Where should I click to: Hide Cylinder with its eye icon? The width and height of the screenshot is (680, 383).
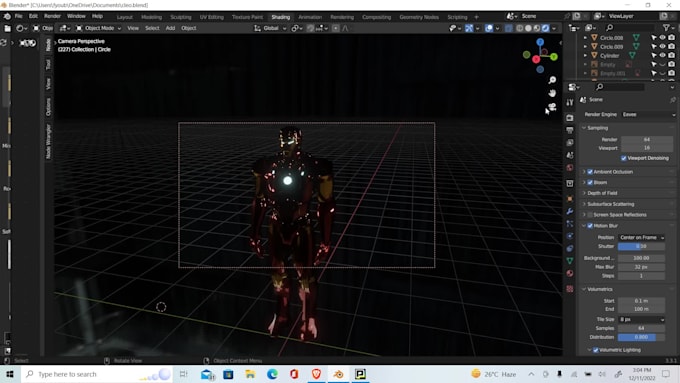pyautogui.click(x=663, y=56)
